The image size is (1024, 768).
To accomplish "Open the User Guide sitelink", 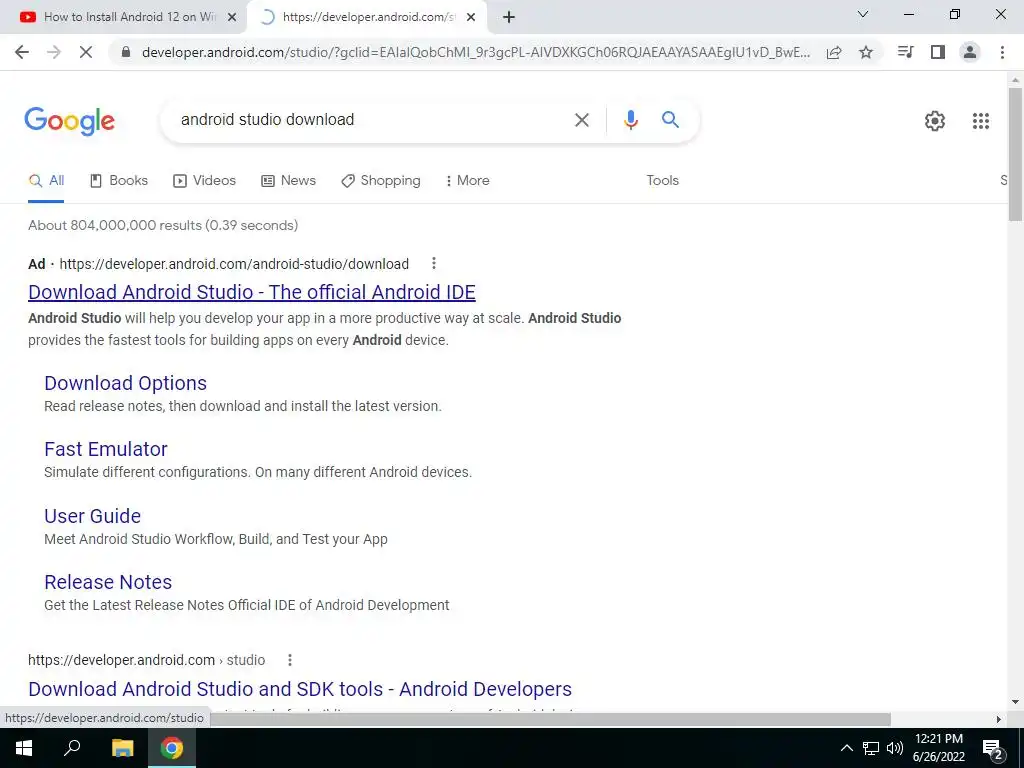I will pos(93,516).
